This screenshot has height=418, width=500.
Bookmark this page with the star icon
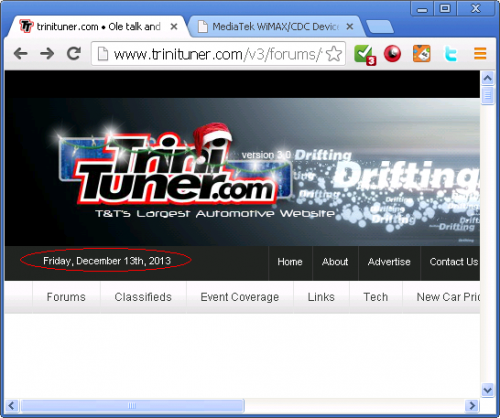334,54
